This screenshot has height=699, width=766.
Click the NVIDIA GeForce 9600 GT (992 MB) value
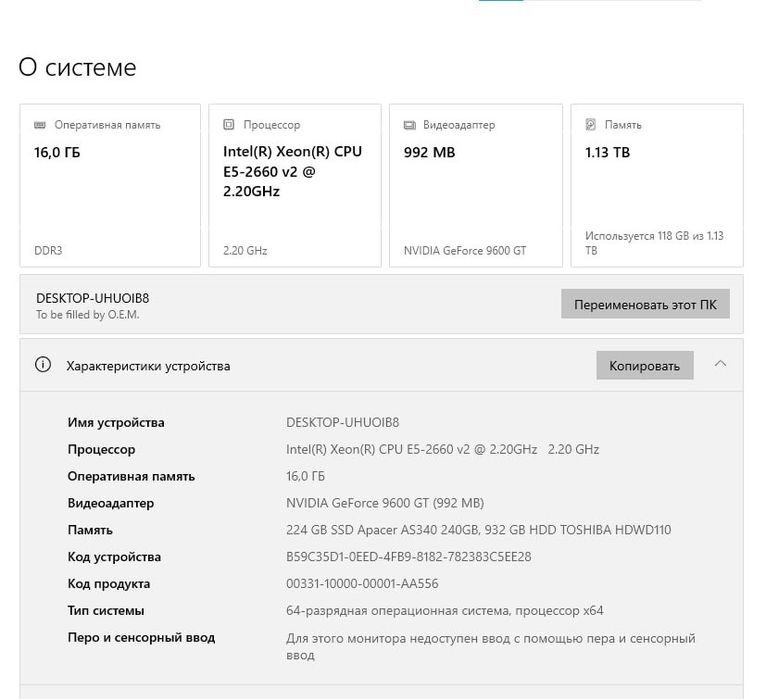point(385,503)
